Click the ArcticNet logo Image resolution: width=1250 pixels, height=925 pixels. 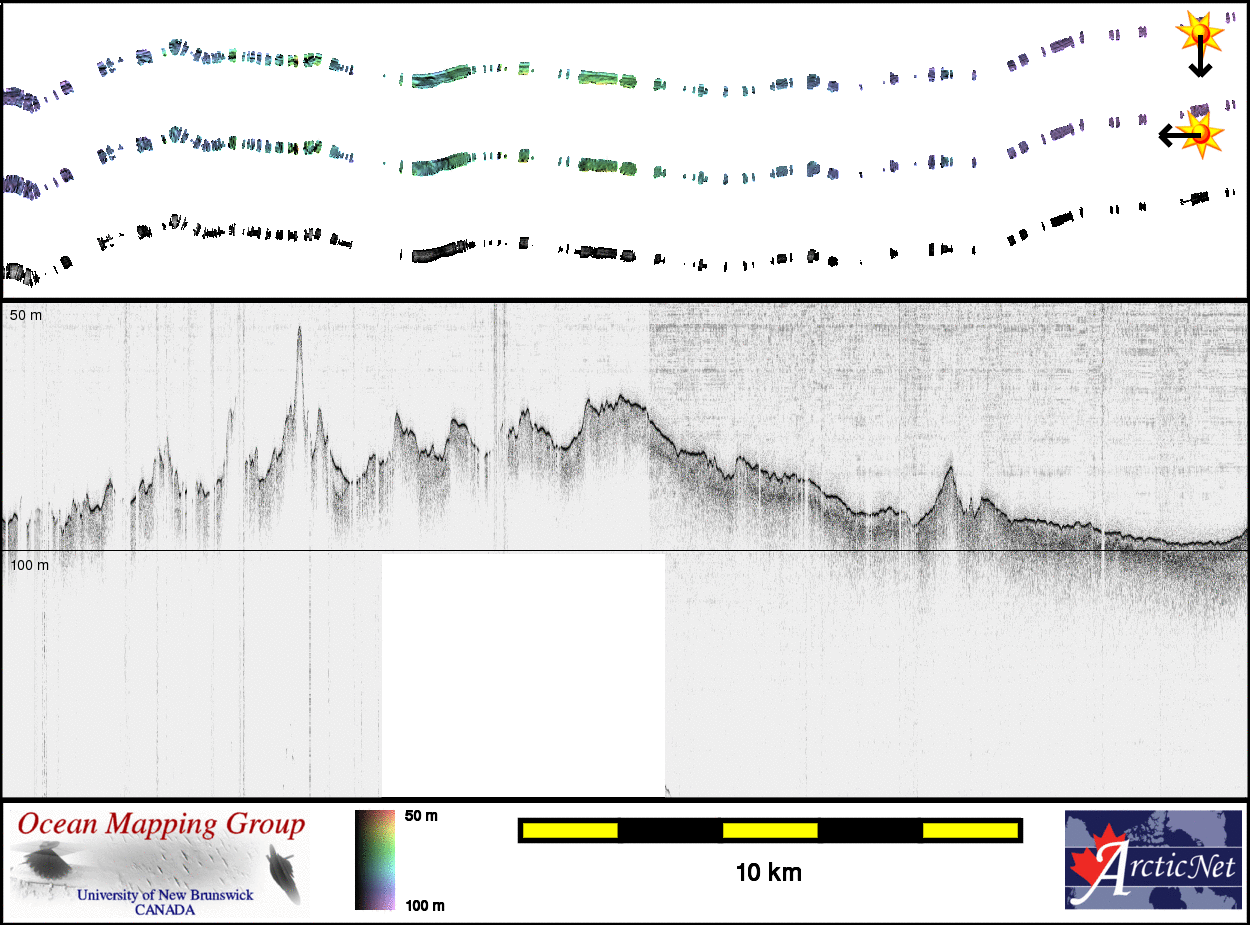pyautogui.click(x=1155, y=859)
